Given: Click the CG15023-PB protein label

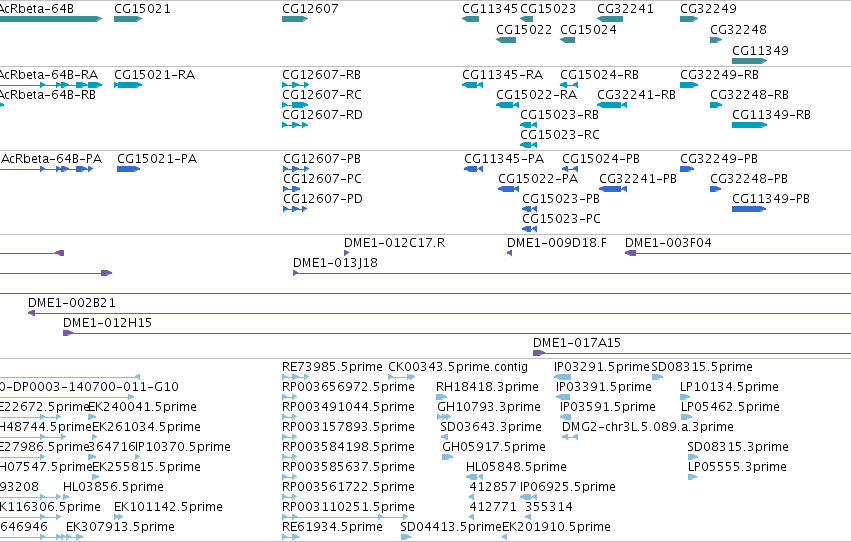Looking at the screenshot, I should tap(561, 199).
